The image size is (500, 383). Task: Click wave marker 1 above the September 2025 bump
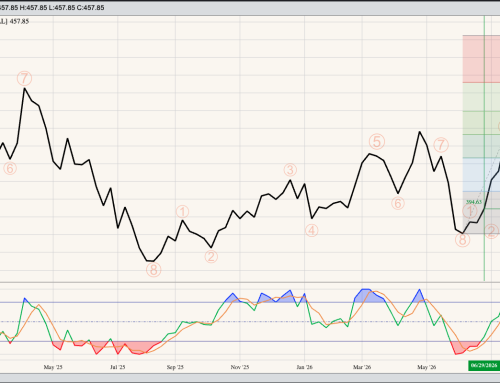coord(182,212)
